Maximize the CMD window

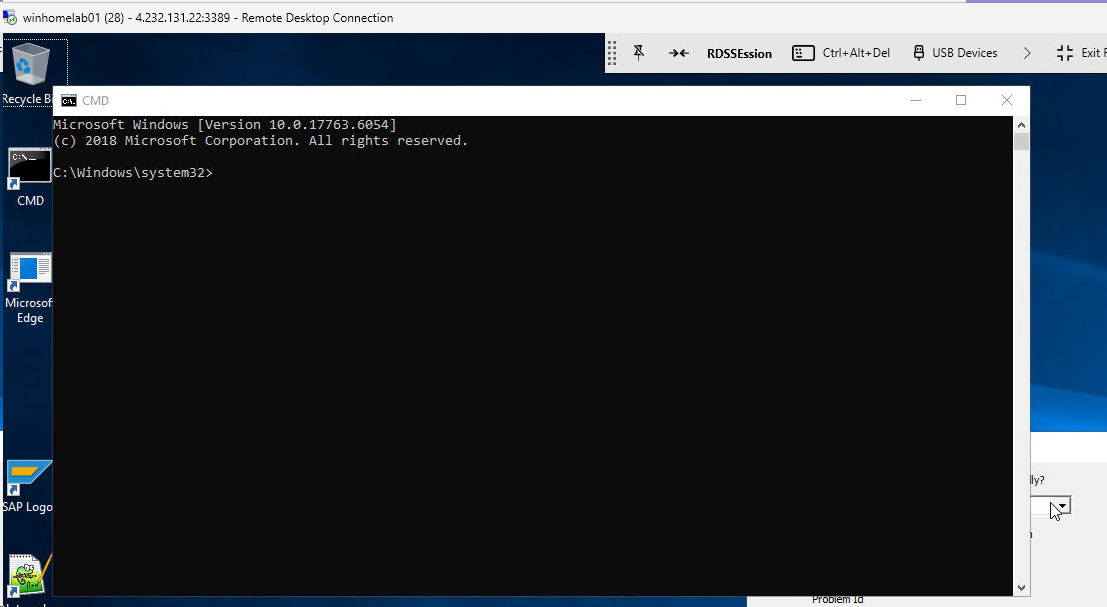(x=961, y=100)
